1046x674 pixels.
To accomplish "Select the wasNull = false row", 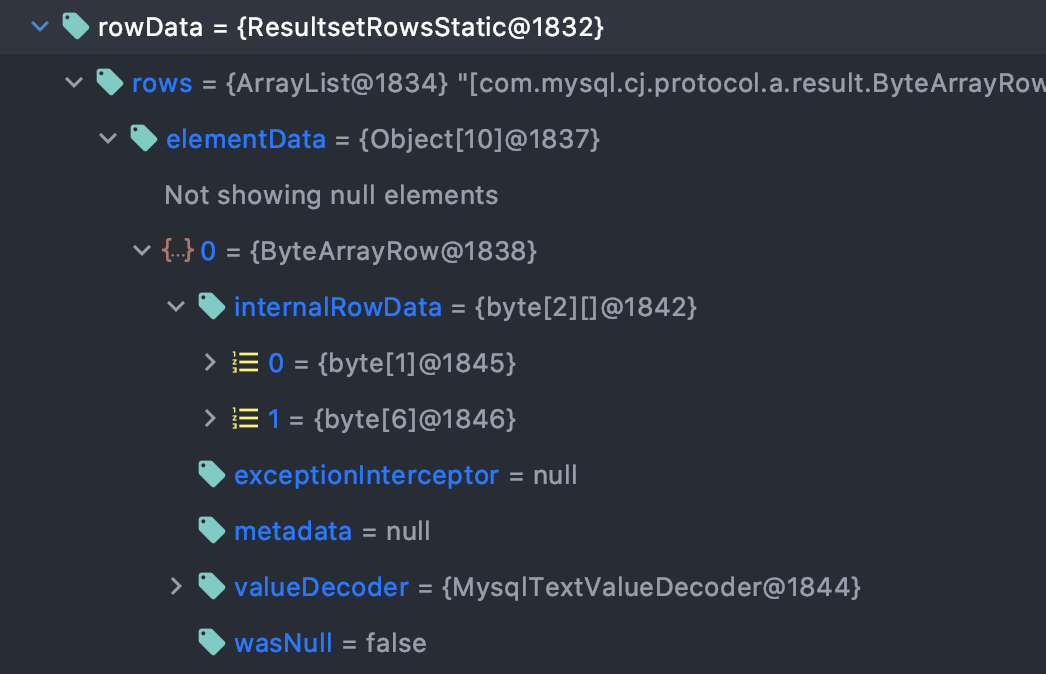I will [523, 643].
